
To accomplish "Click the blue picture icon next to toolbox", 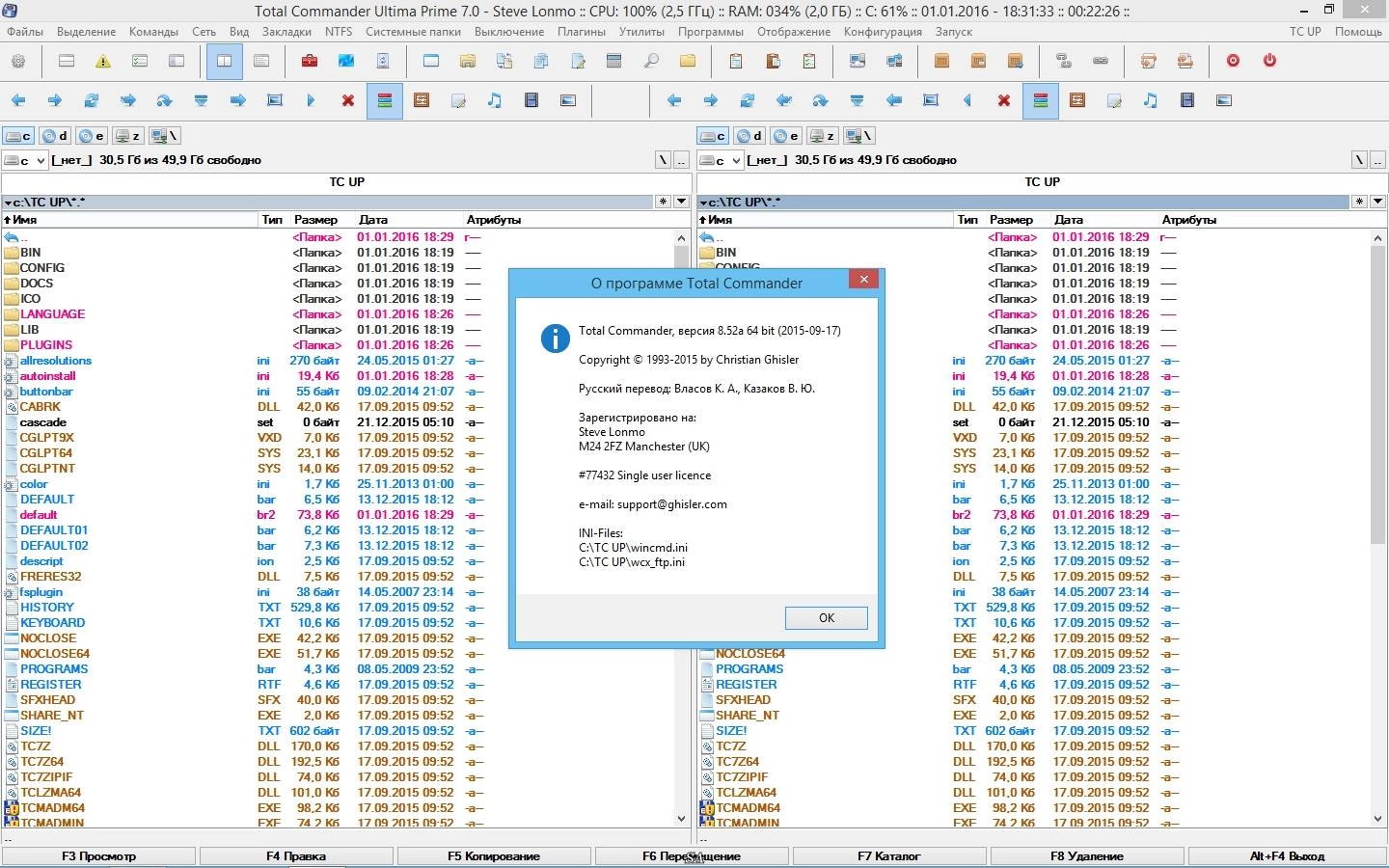I will (346, 61).
